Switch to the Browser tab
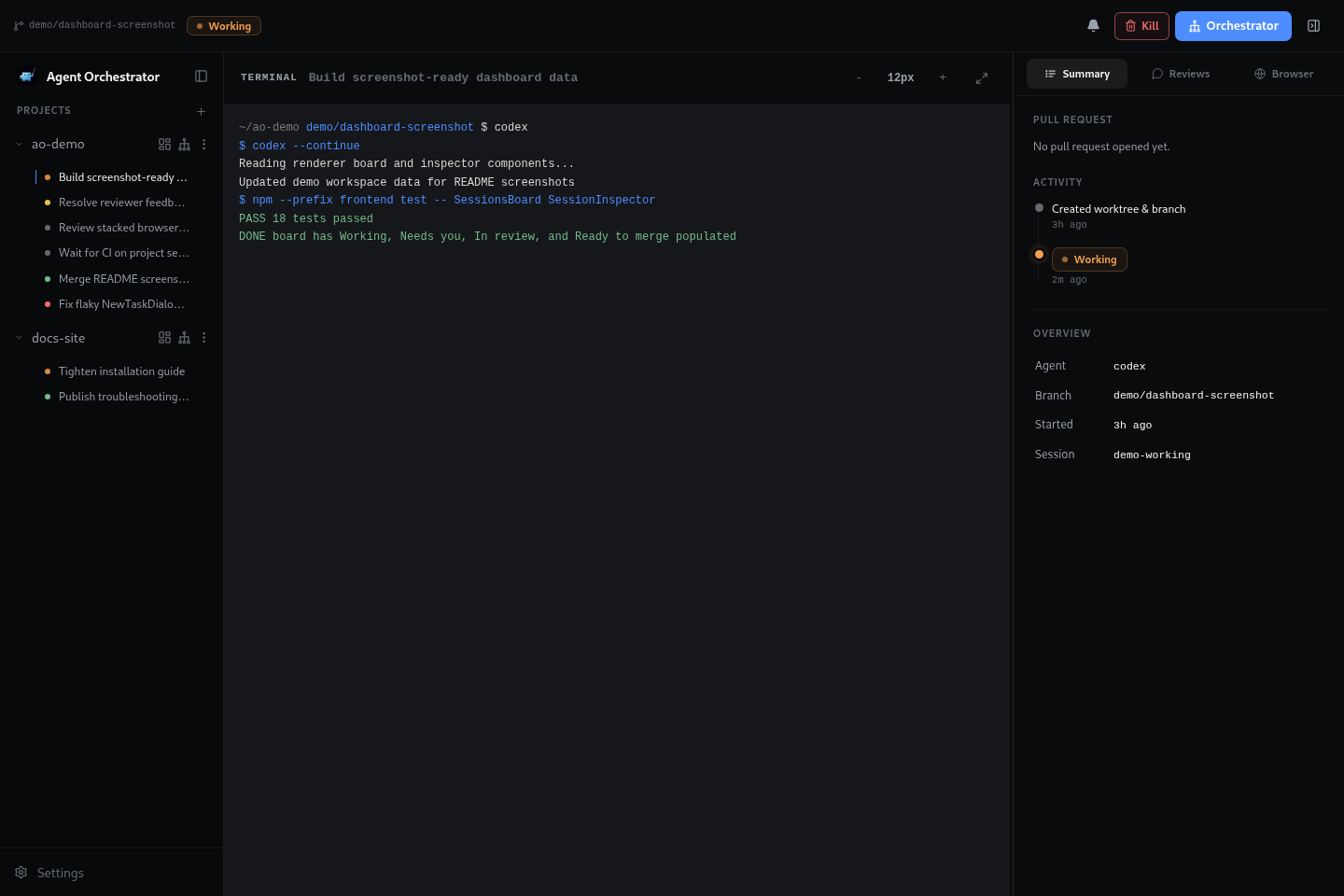The image size is (1344, 896). coord(1283,74)
